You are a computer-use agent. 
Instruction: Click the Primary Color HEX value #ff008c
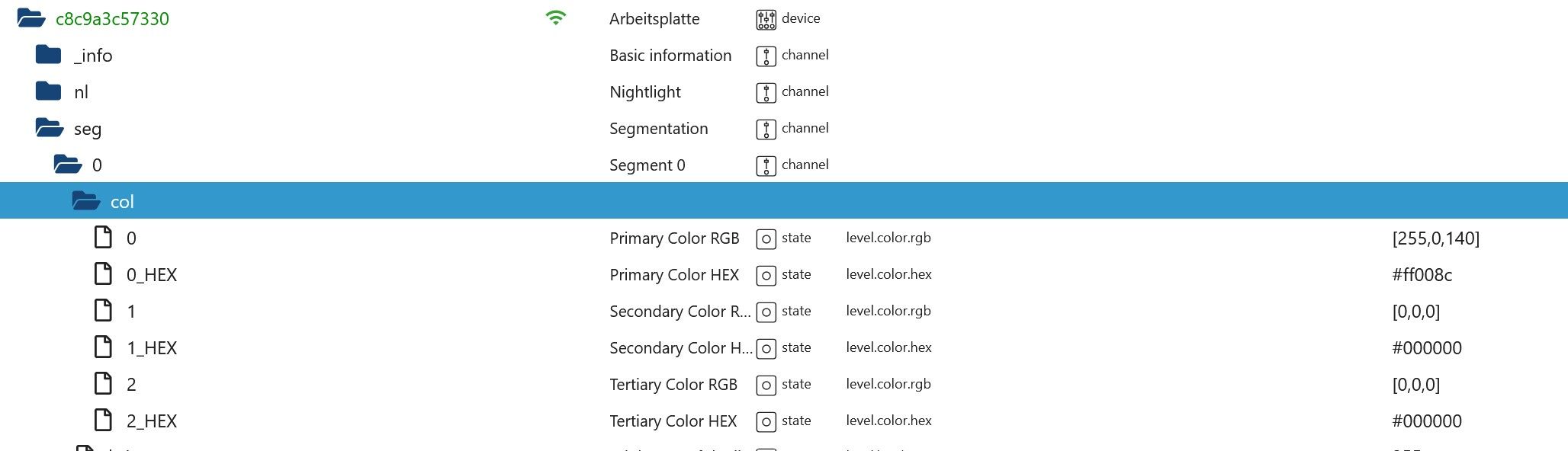point(1422,275)
